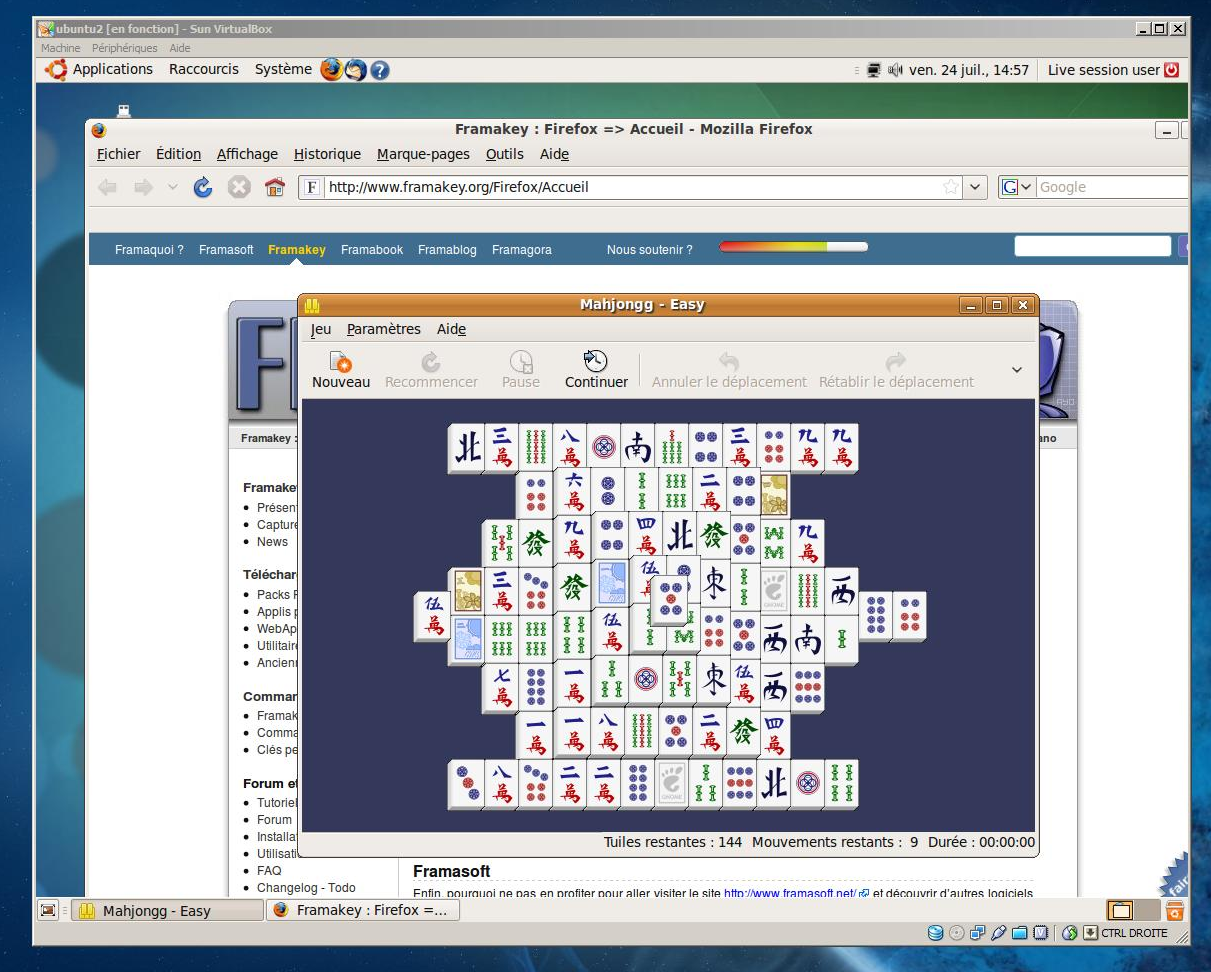Click the donation progress bar
This screenshot has width=1211, height=972.
[x=794, y=246]
